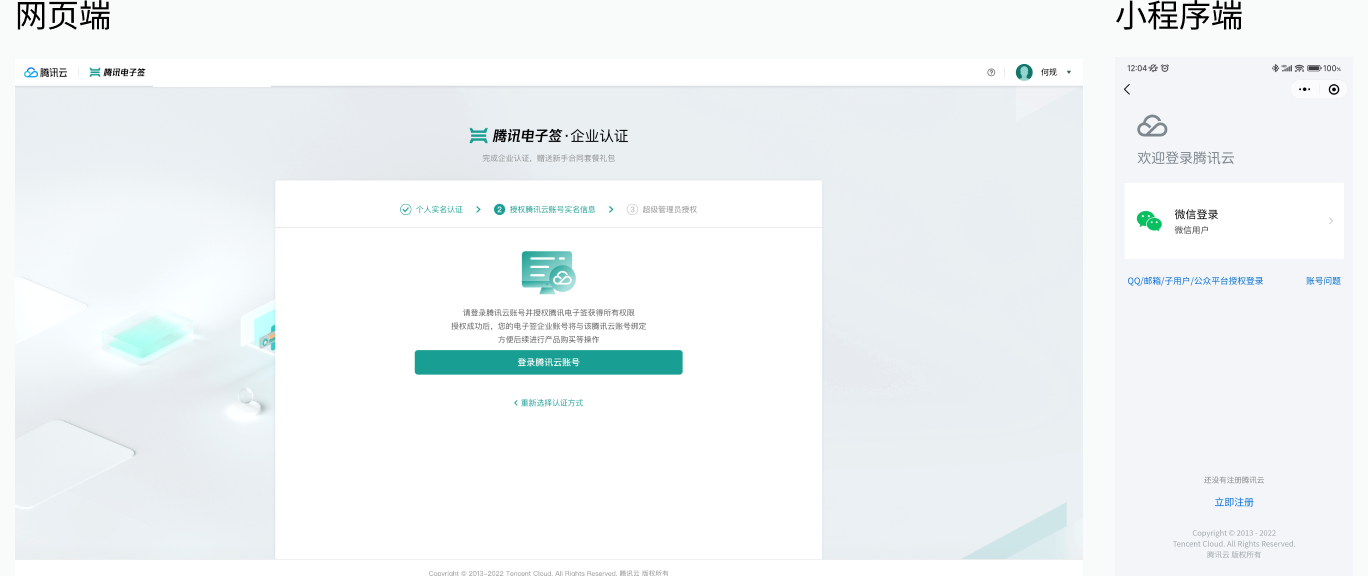The width and height of the screenshot is (1368, 576).
Task: Select step 3 超级管理员授权
Action: click(662, 209)
